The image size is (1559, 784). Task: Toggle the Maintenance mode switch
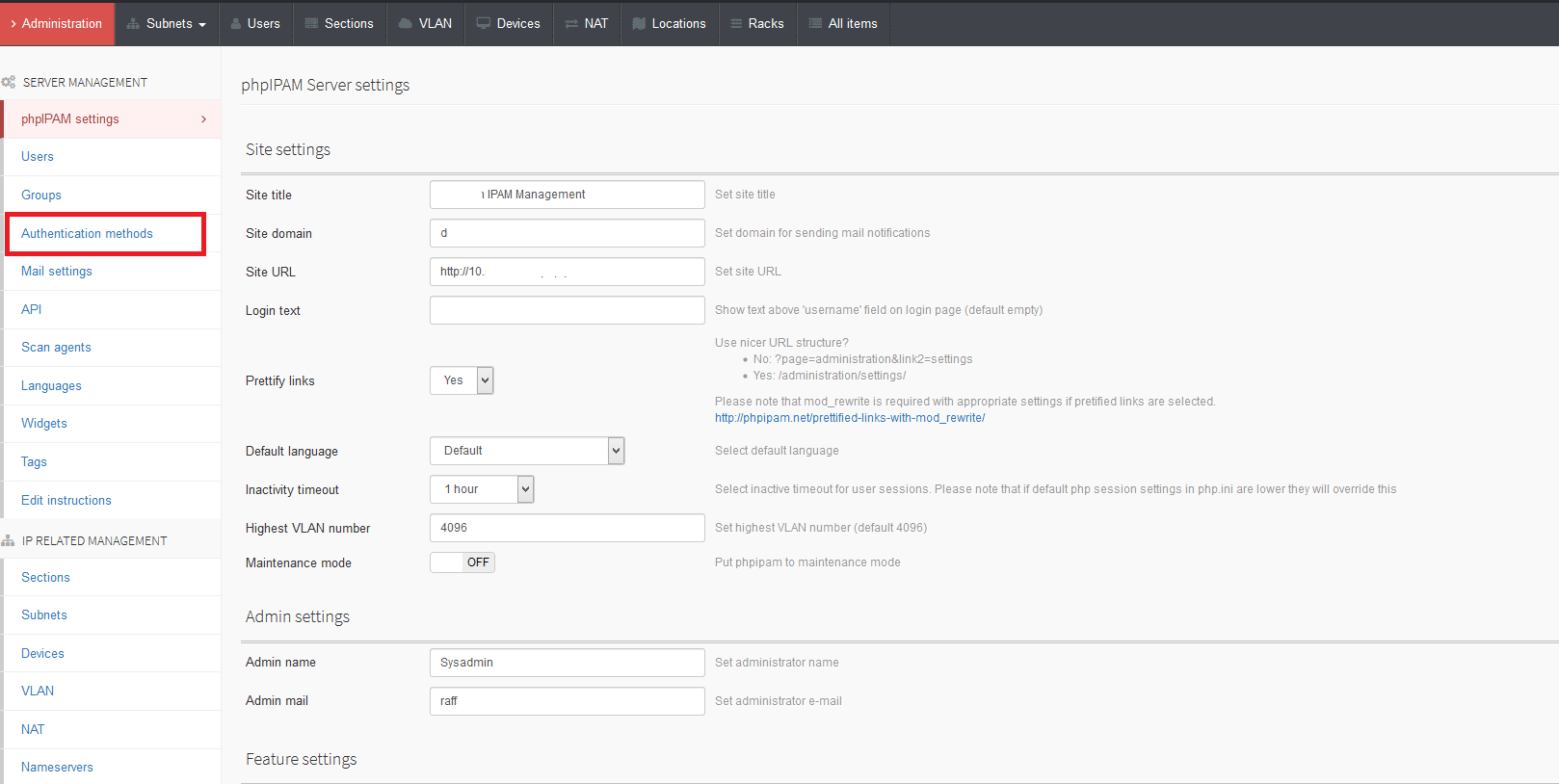[462, 562]
